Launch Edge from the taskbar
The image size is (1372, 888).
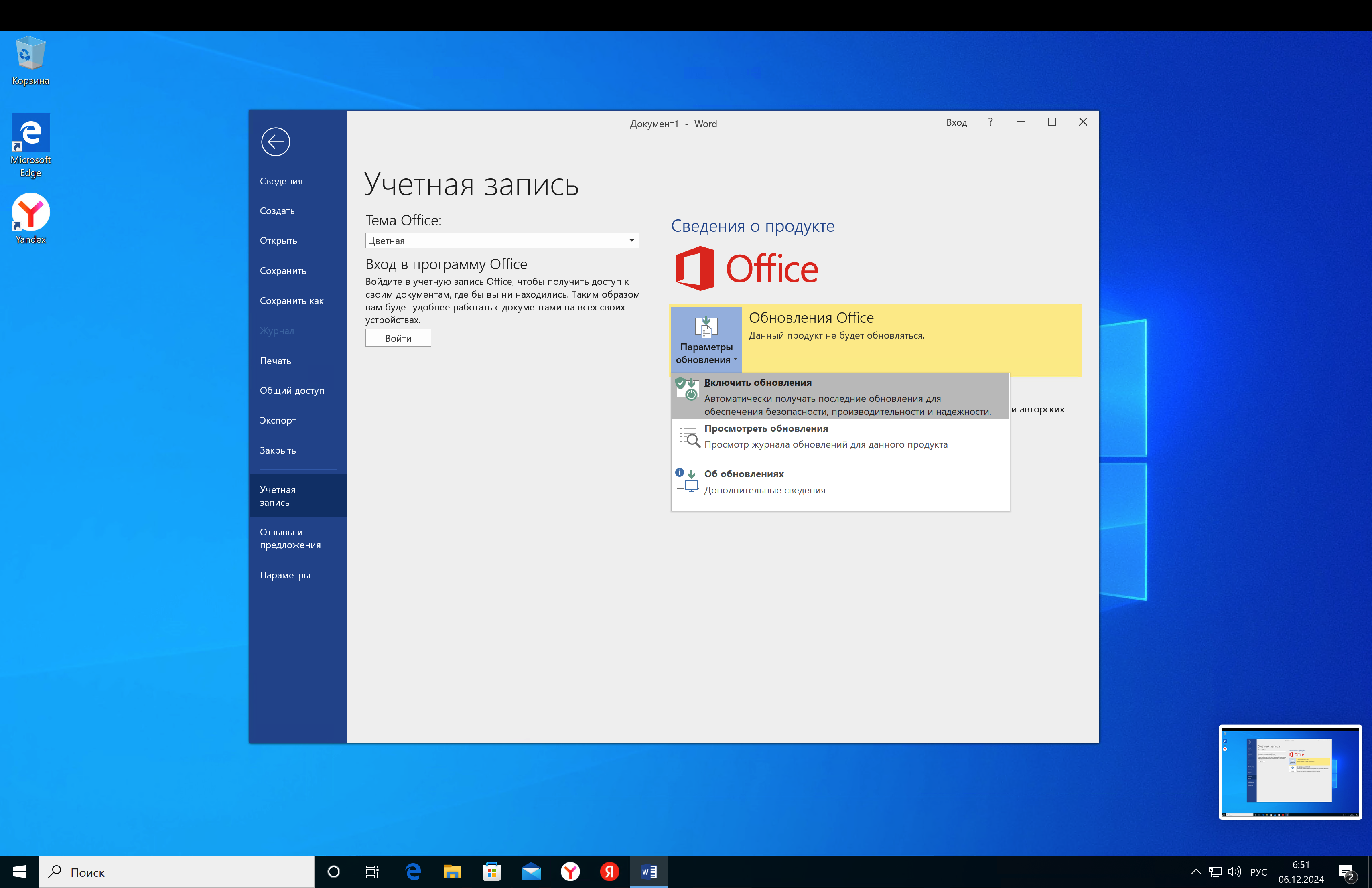tap(413, 872)
